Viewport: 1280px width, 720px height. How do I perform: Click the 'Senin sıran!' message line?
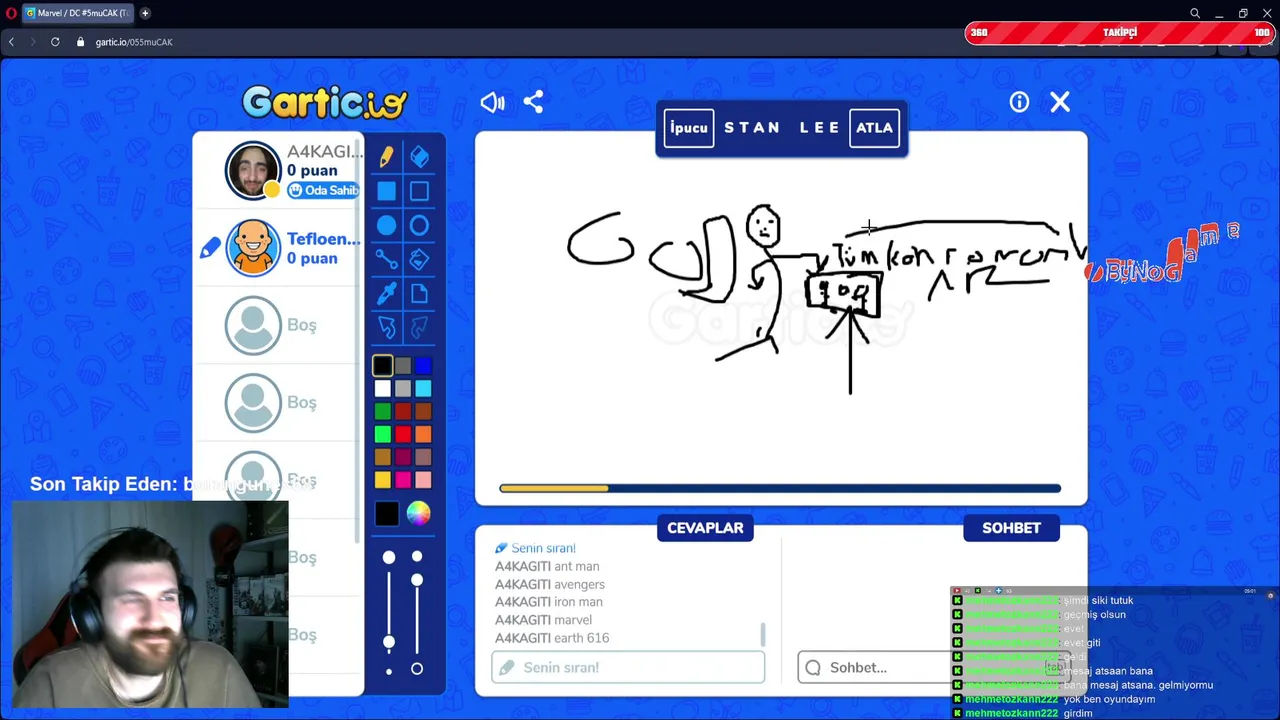[x=535, y=548]
